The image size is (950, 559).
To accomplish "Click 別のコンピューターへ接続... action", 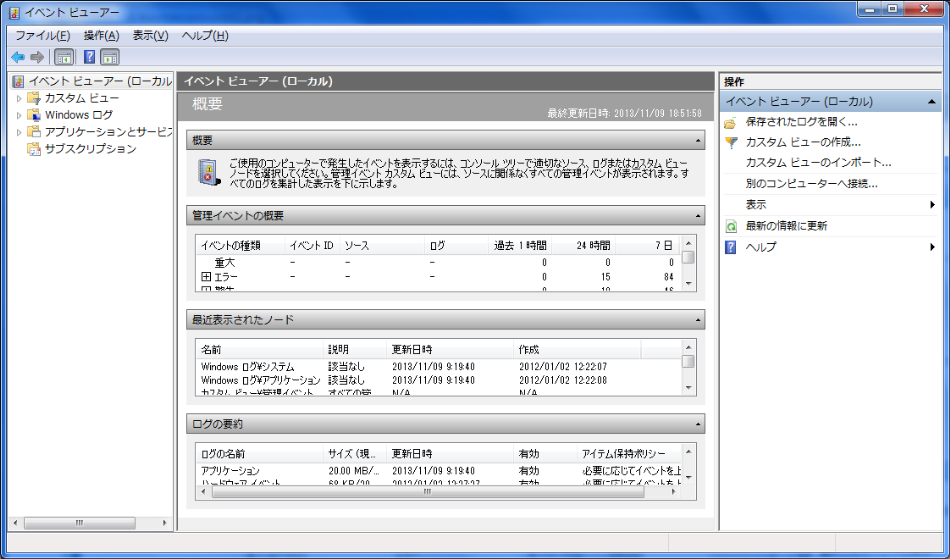I will point(811,184).
